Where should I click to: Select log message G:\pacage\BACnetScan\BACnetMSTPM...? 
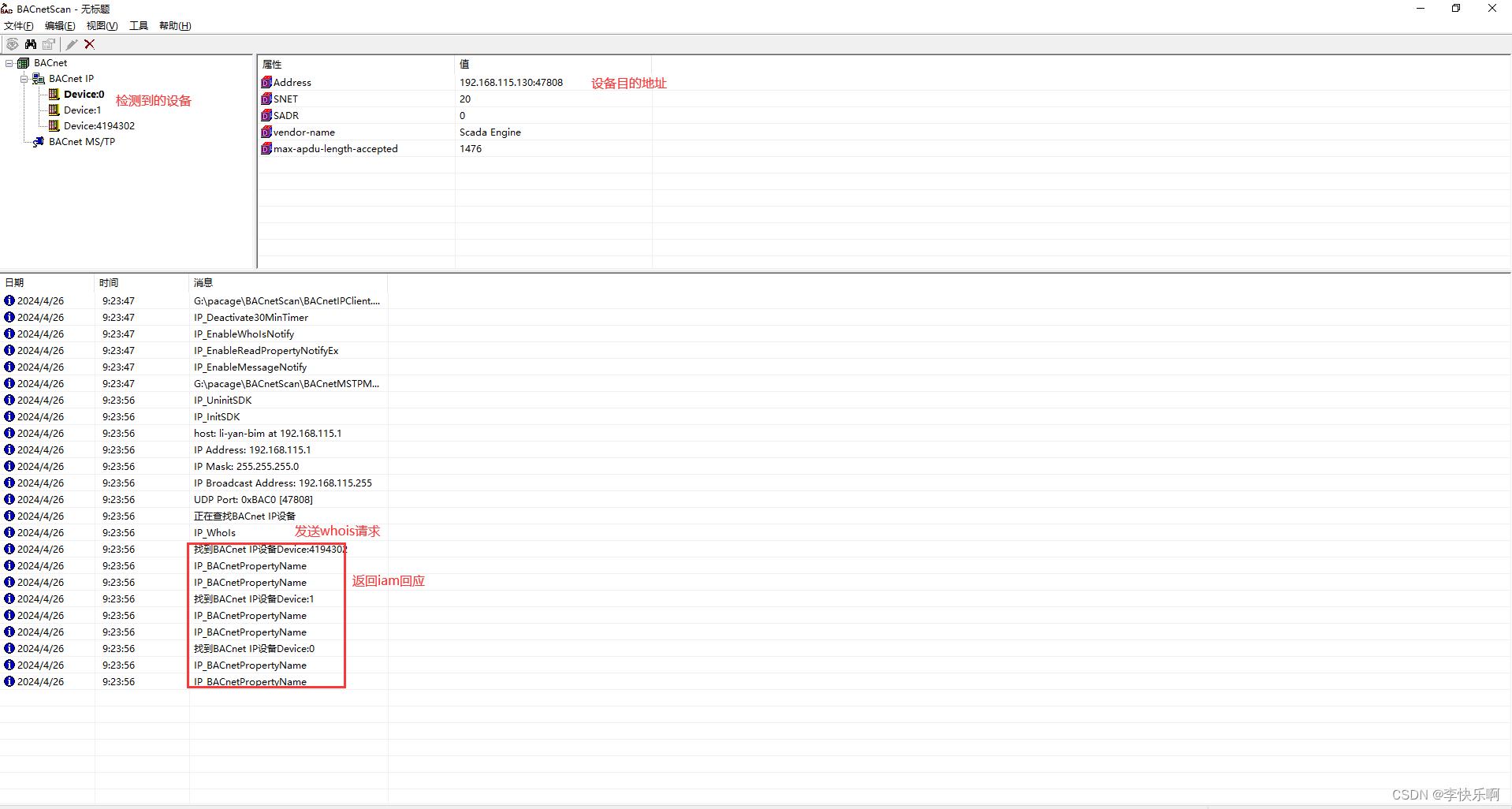[x=287, y=383]
